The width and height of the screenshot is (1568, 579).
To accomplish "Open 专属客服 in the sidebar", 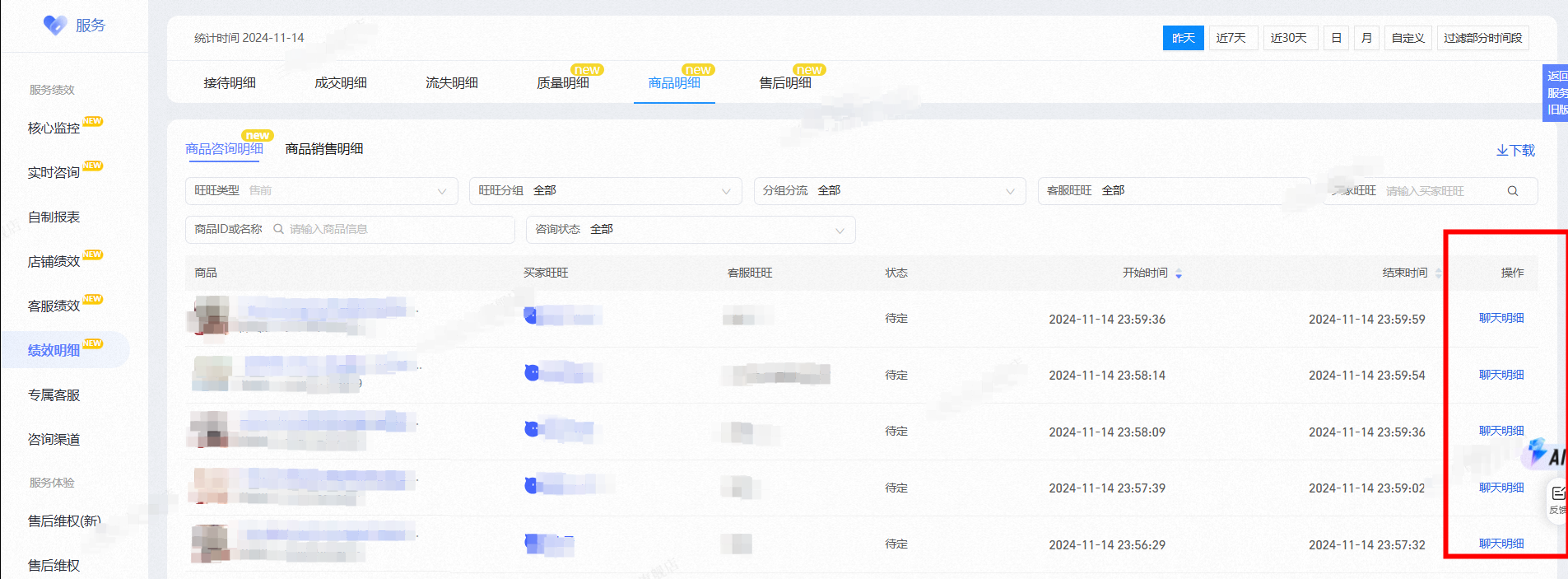I will 54,395.
